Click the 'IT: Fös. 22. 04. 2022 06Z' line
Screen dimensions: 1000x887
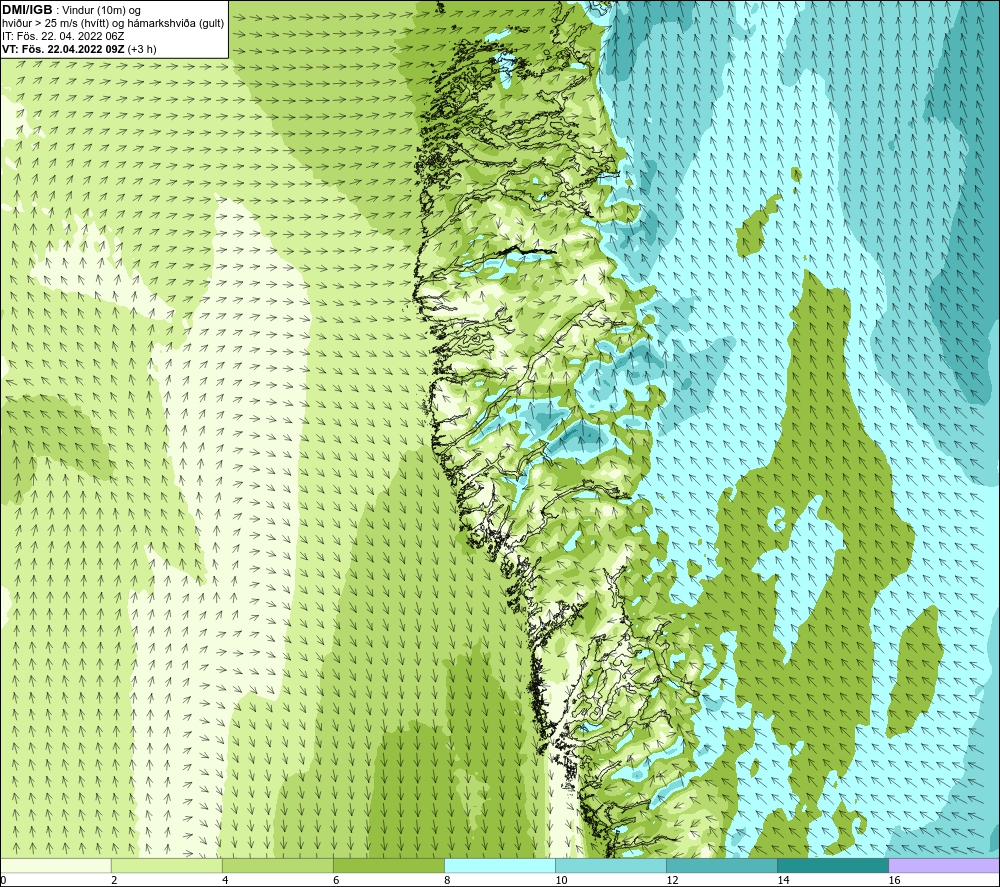(x=63, y=36)
